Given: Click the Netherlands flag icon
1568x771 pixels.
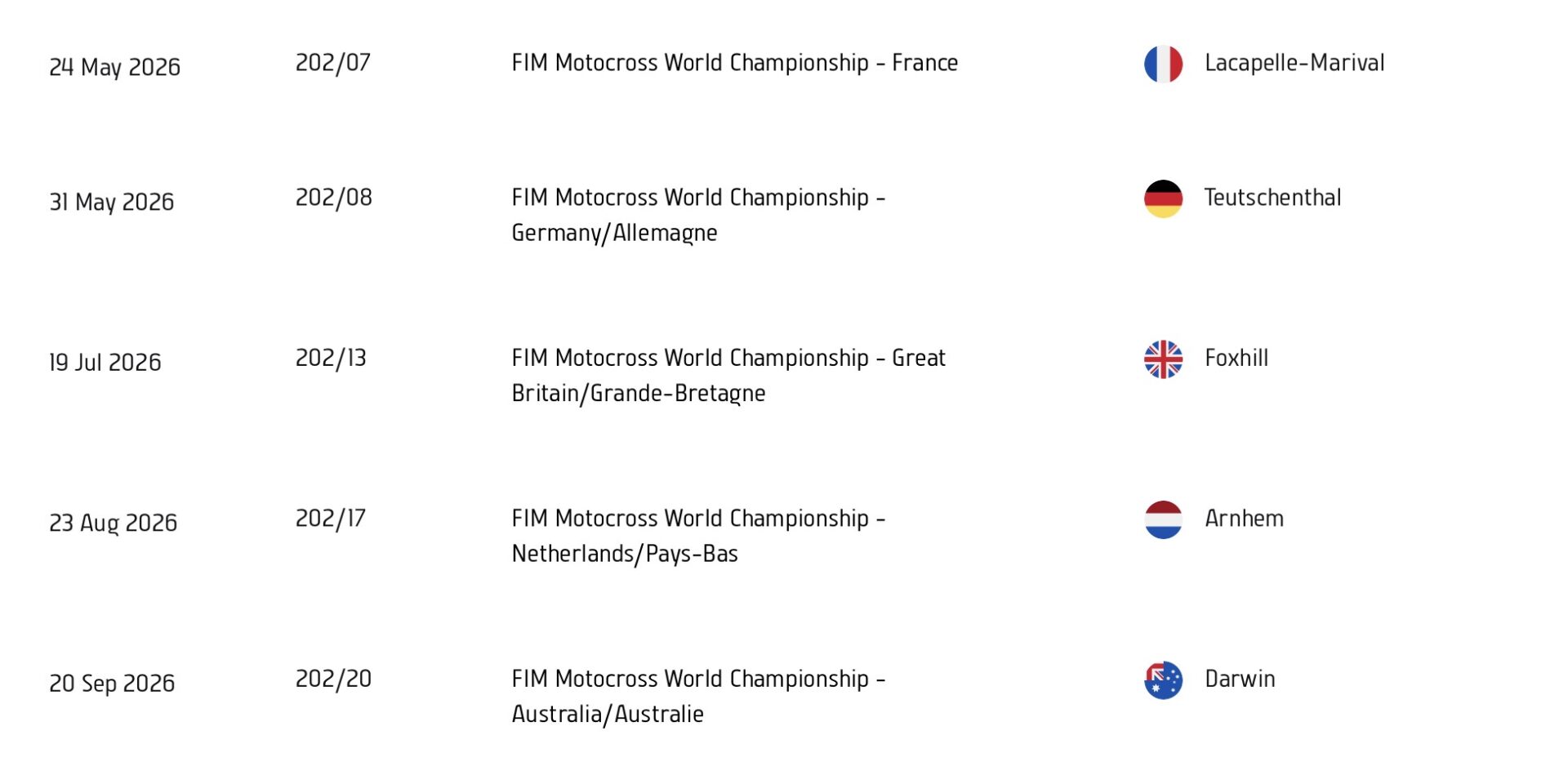Looking at the screenshot, I should (1163, 519).
